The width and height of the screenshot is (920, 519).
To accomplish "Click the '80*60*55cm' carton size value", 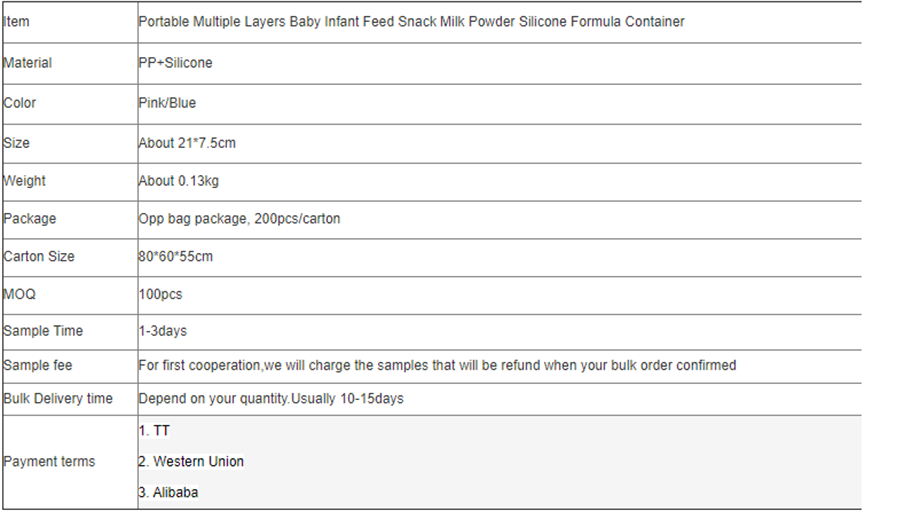I will [175, 257].
